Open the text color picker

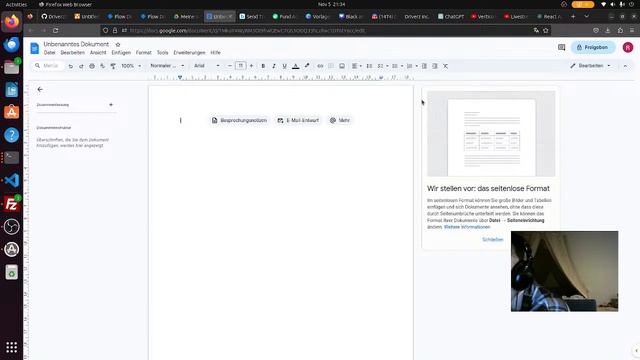pyautogui.click(x=296, y=66)
